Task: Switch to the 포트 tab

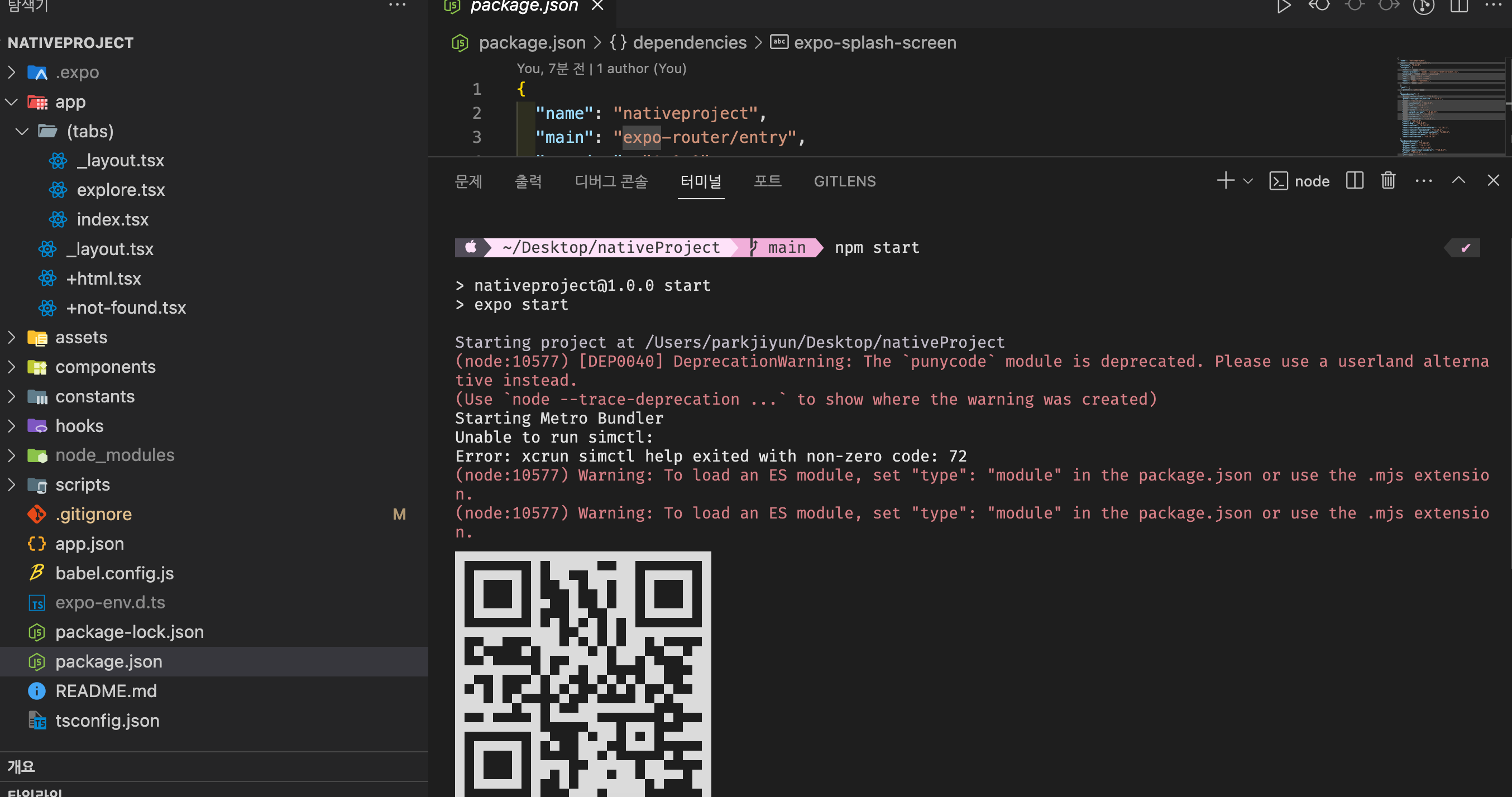Action: (767, 181)
